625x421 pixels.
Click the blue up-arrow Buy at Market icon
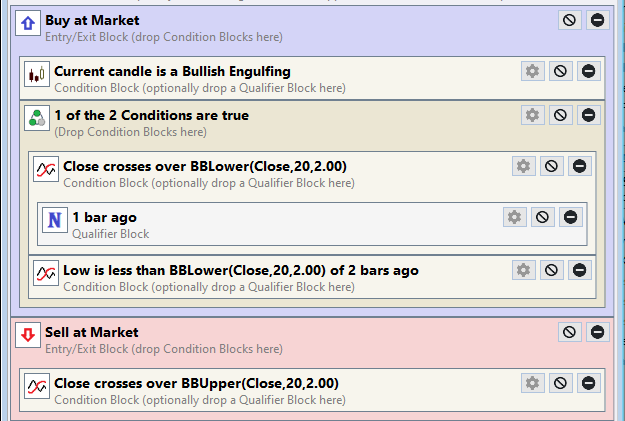click(28, 23)
